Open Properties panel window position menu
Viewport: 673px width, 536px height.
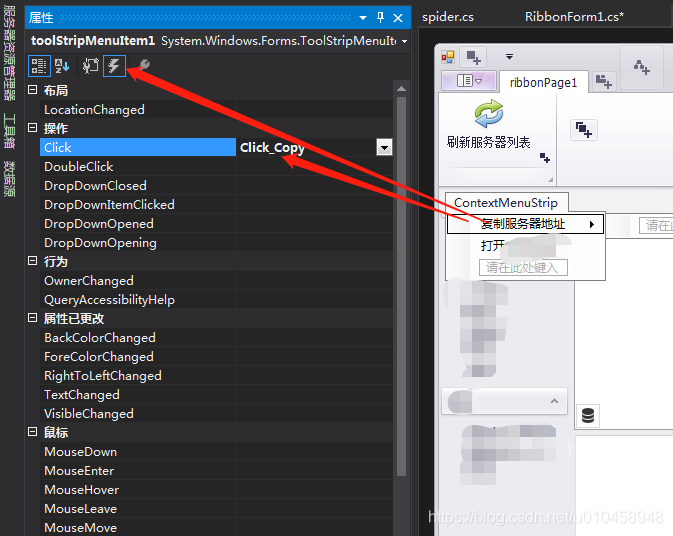363,18
